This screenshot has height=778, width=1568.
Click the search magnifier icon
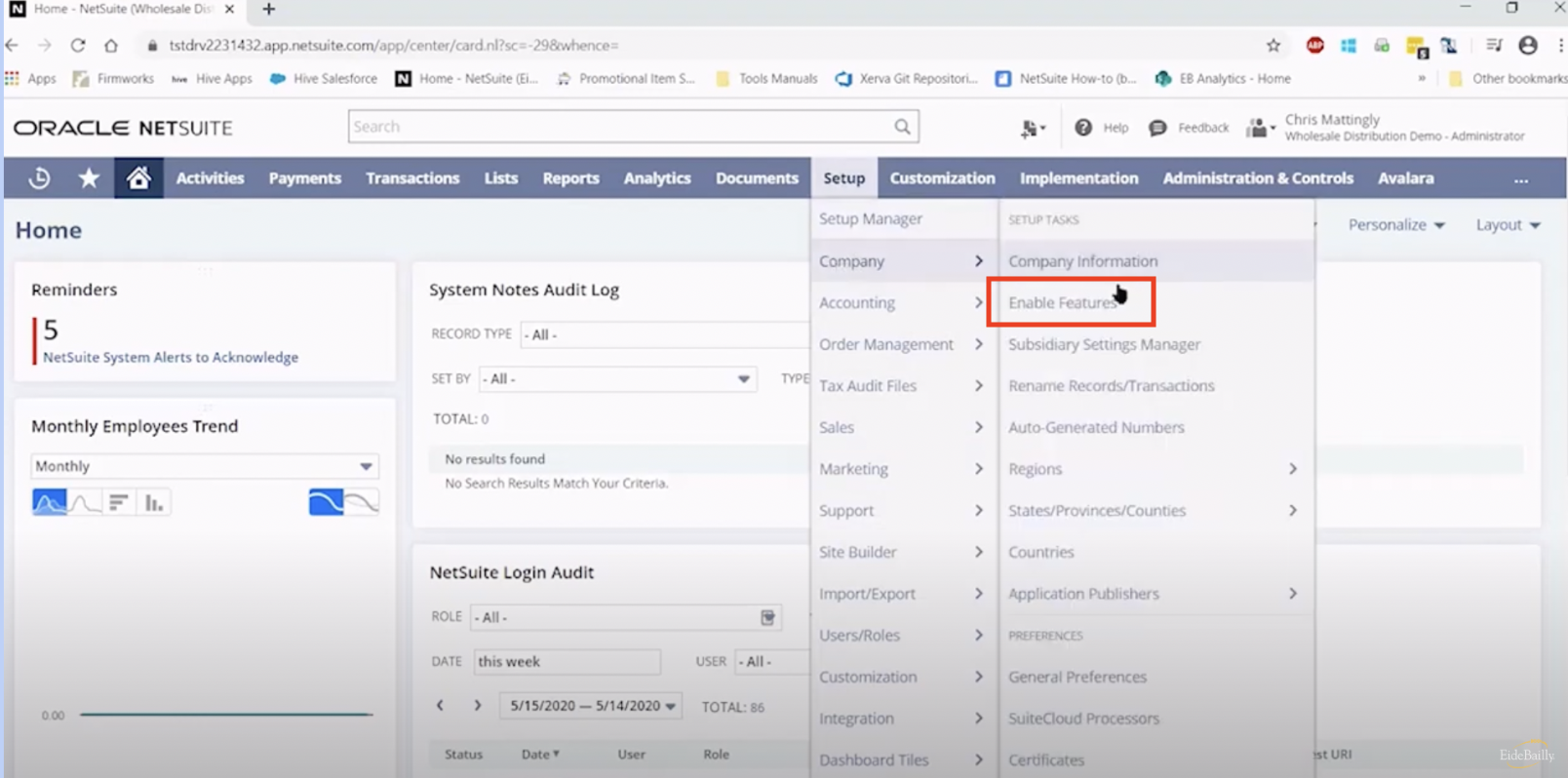(902, 127)
